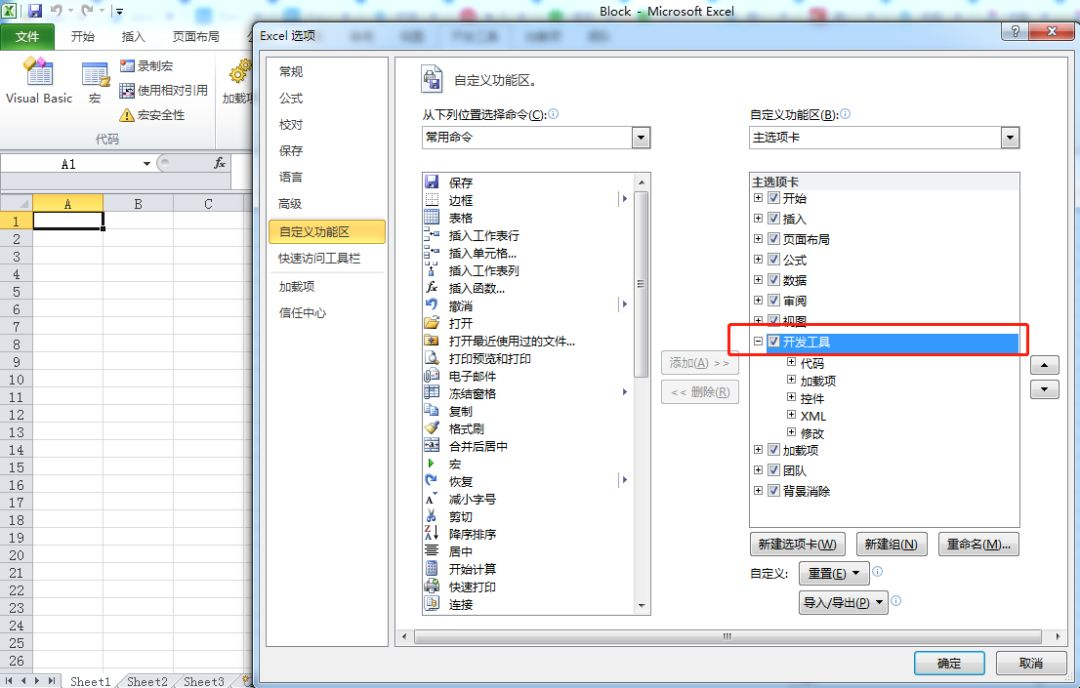Open the Sheet2 worksheet tab
Image resolution: width=1080 pixels, height=688 pixels.
147,680
